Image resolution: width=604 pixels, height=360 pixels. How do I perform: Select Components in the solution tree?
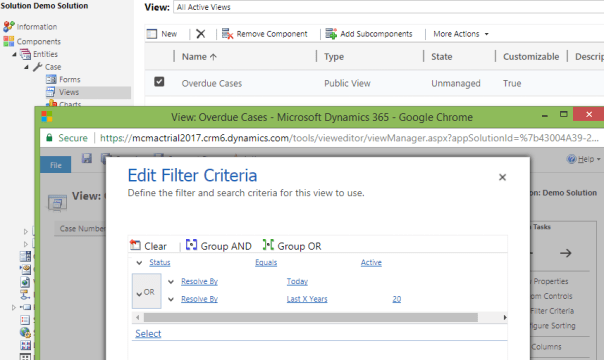click(x=39, y=41)
